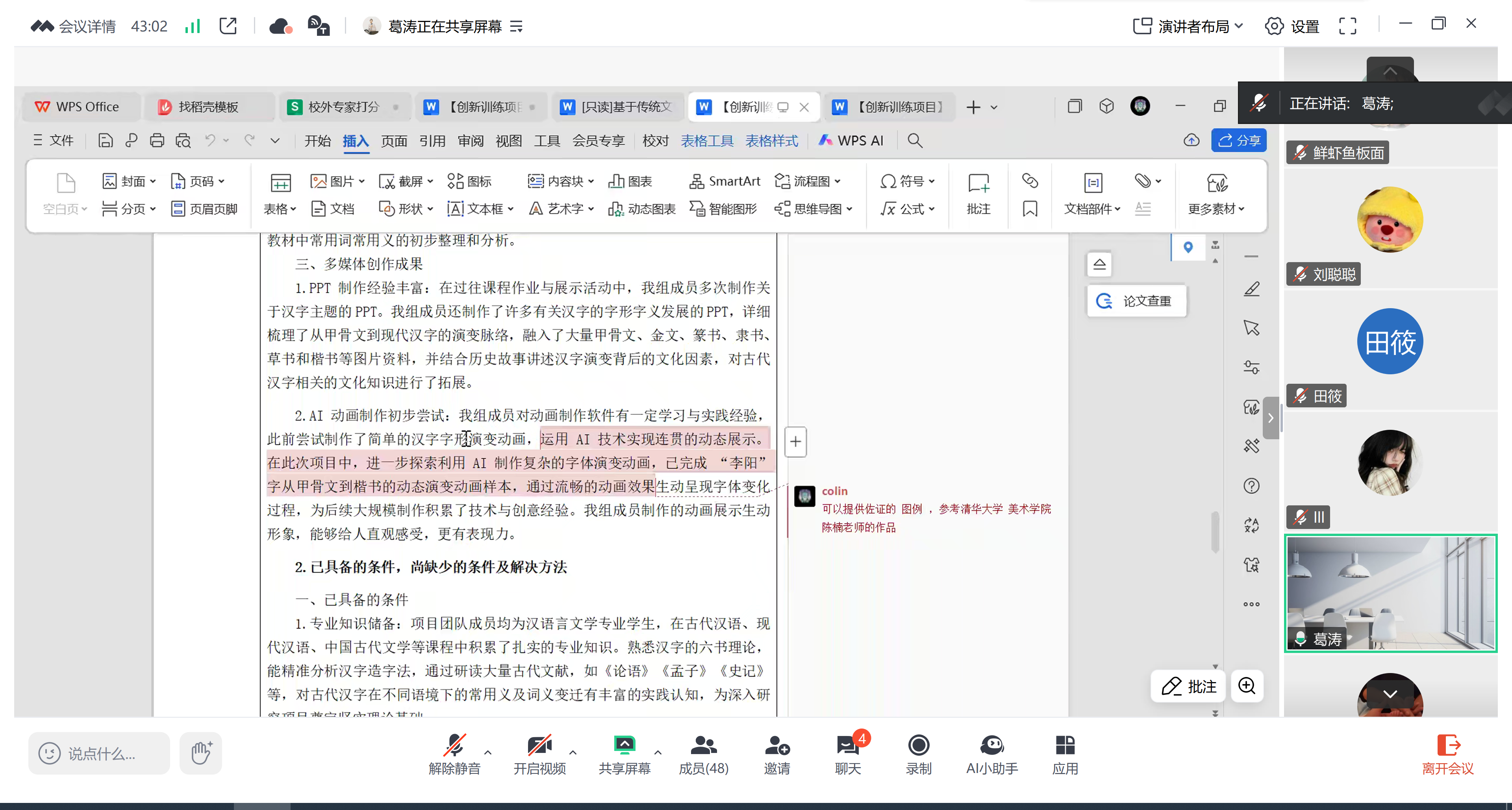The height and width of the screenshot is (810, 1512).
Task: Click the magnifier zoom-in icon near 批注
Action: pyautogui.click(x=1247, y=686)
